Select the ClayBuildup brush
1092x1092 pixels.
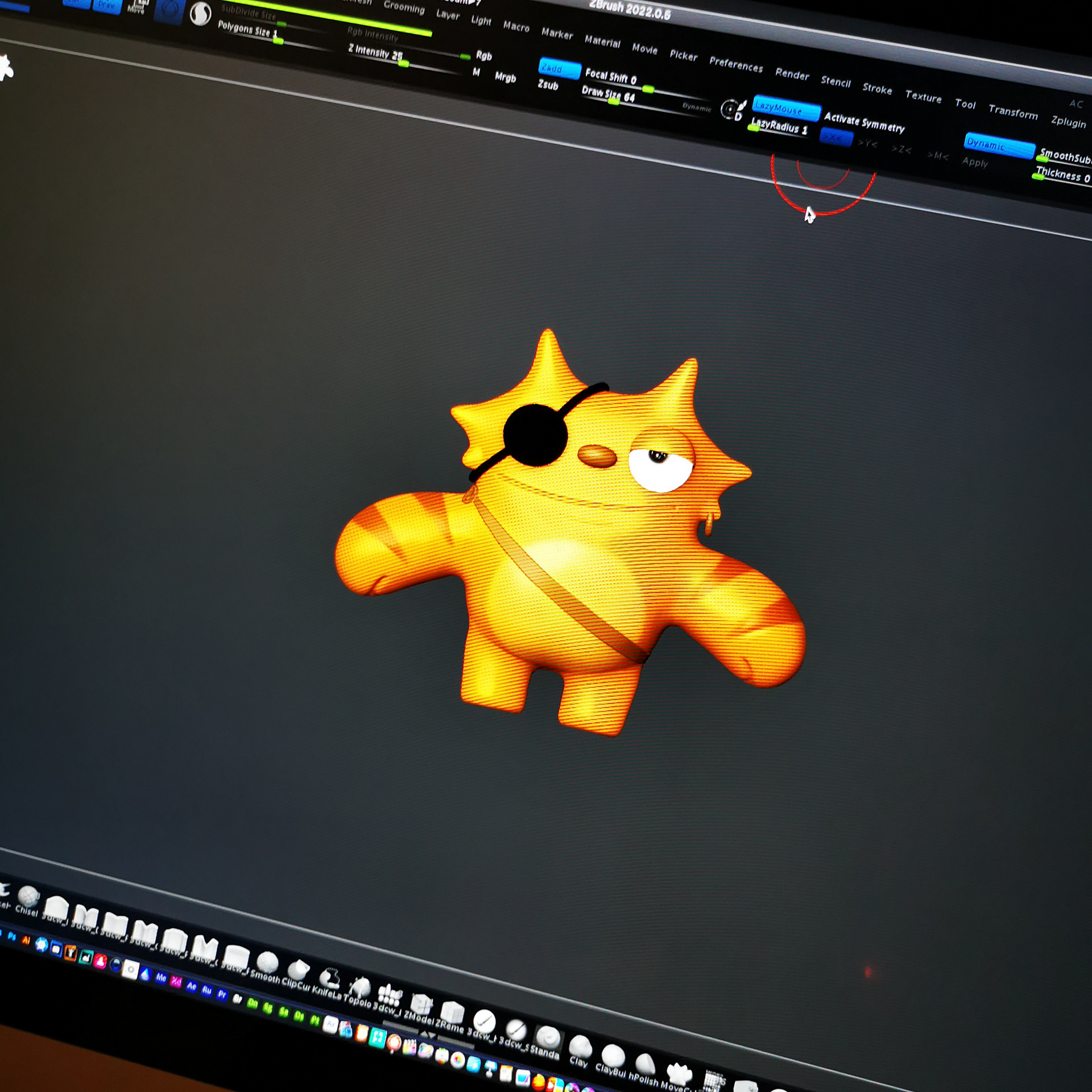613,1056
